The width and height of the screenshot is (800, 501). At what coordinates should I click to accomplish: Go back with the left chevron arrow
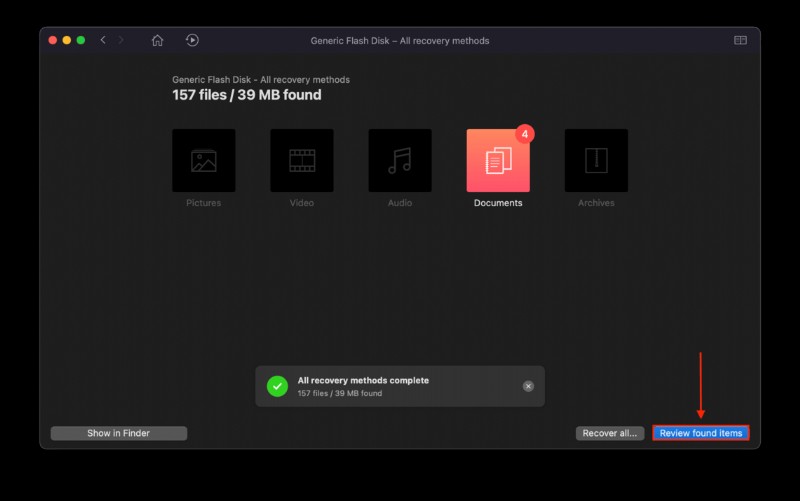pyautogui.click(x=103, y=40)
